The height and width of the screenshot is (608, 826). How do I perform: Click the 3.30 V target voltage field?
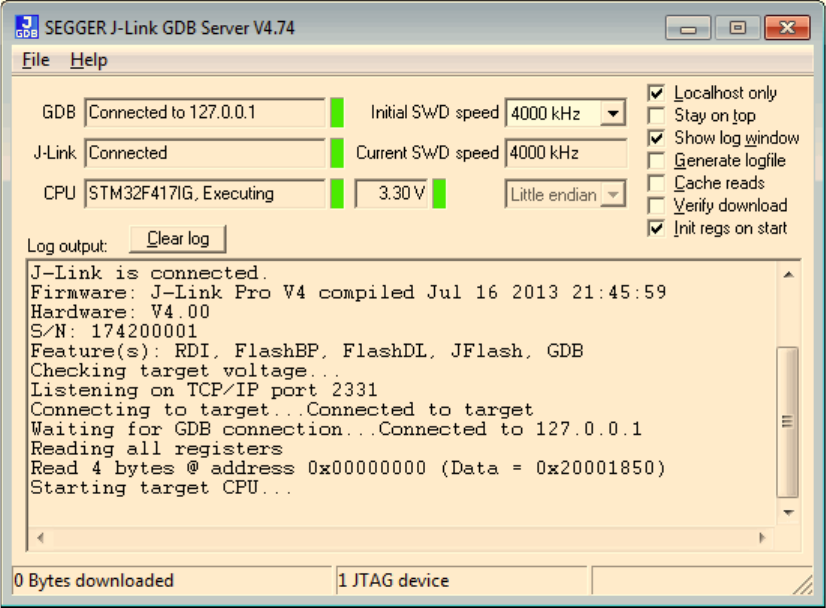coord(391,193)
